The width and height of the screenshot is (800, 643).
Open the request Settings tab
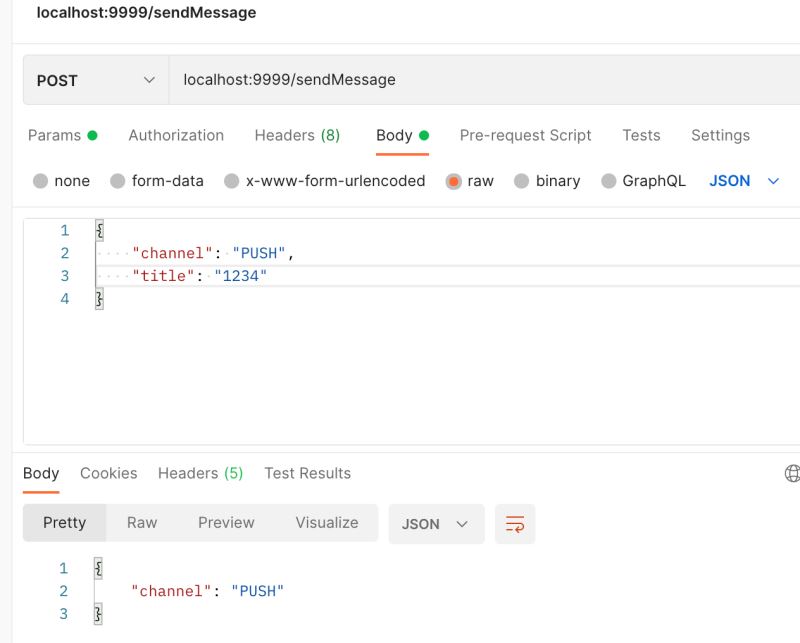pos(720,135)
